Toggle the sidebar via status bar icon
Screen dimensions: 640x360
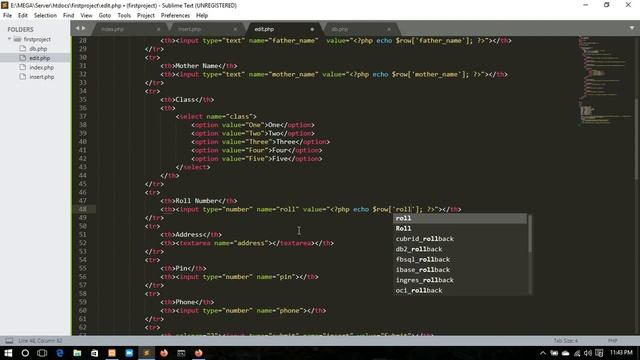(9, 340)
